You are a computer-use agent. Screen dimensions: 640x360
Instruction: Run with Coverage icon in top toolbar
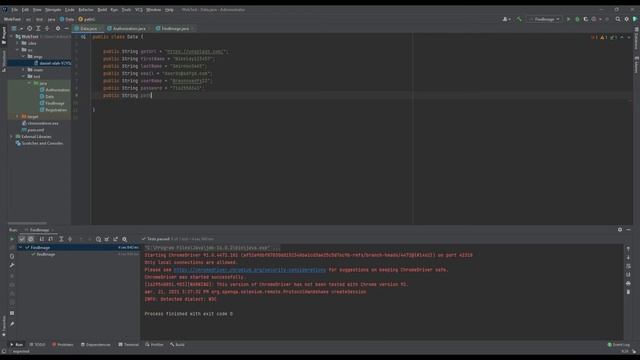point(586,19)
